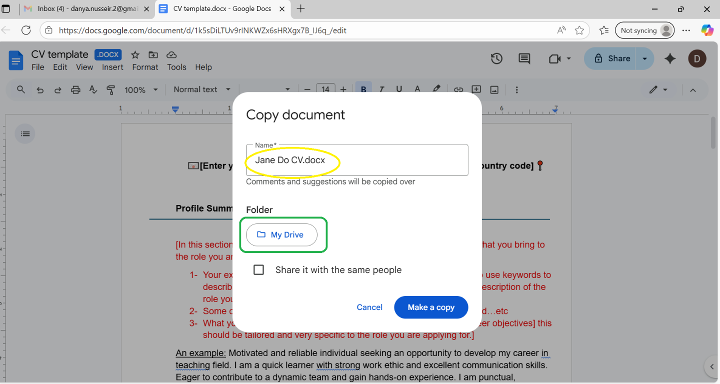The image size is (720, 384).
Task: Click the .DOCX badge
Action: 108,55
